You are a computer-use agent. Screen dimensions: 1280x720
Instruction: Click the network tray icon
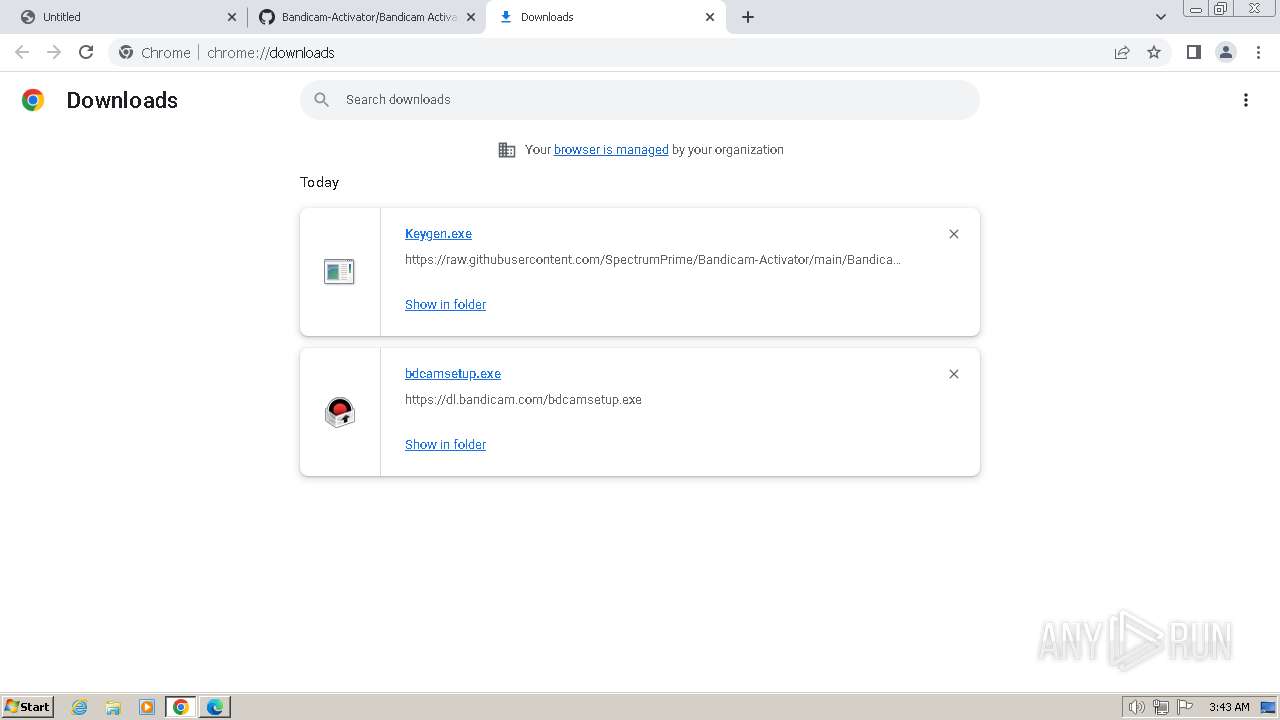pos(1161,707)
